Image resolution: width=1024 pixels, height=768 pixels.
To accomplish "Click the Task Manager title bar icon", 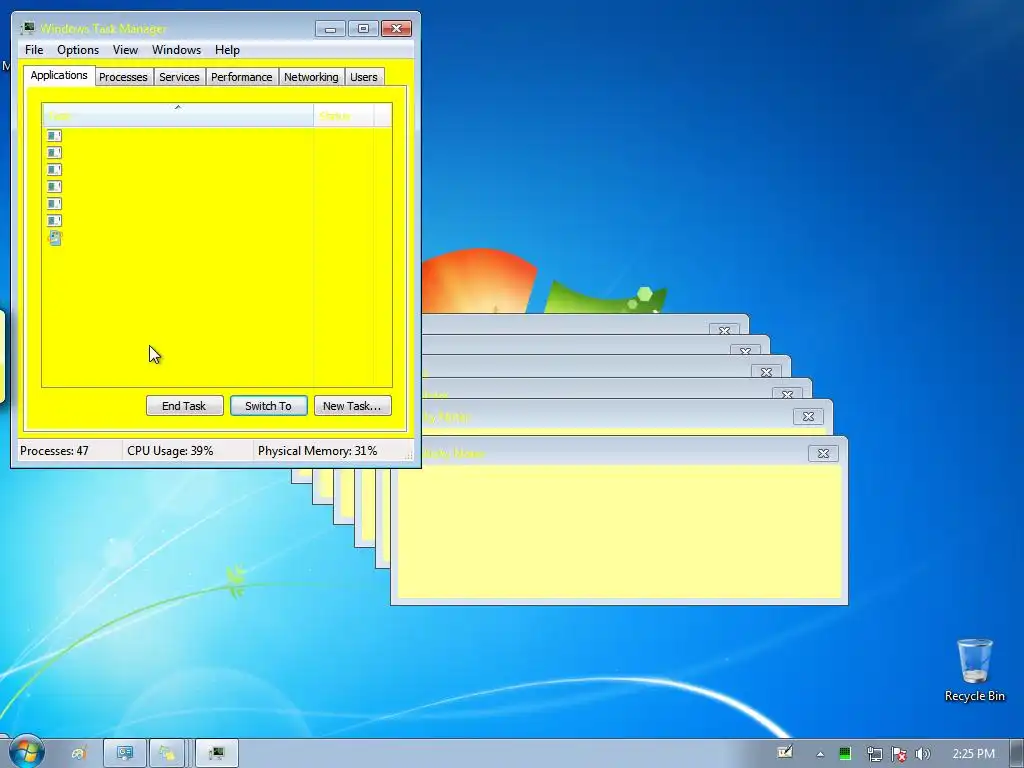I will [x=28, y=28].
